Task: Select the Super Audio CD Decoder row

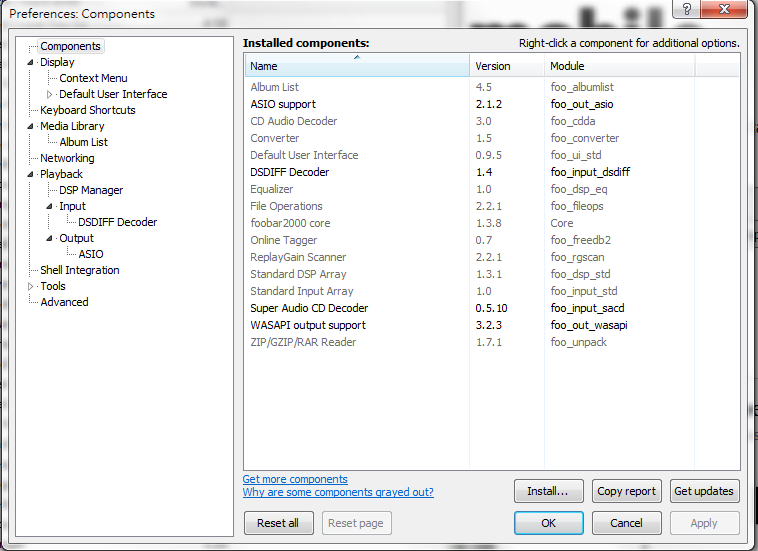Action: (x=492, y=308)
